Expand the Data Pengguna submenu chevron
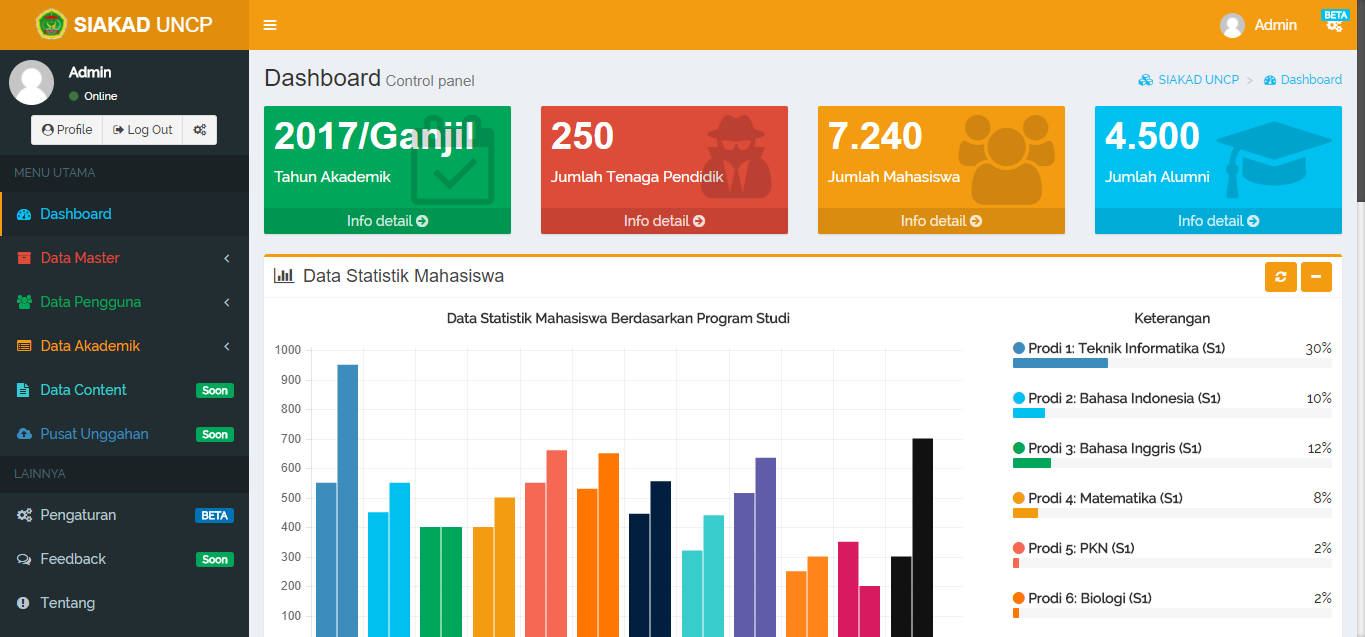The width and height of the screenshot is (1365, 637). coord(227,302)
